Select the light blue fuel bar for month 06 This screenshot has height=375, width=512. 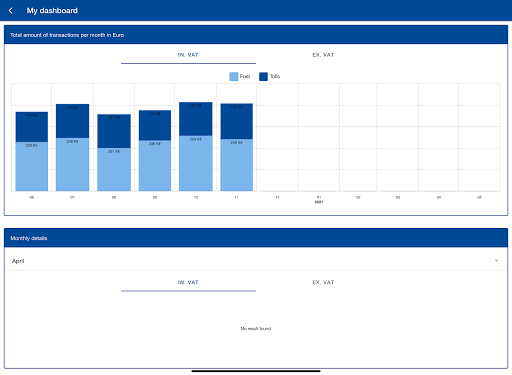(x=32, y=166)
